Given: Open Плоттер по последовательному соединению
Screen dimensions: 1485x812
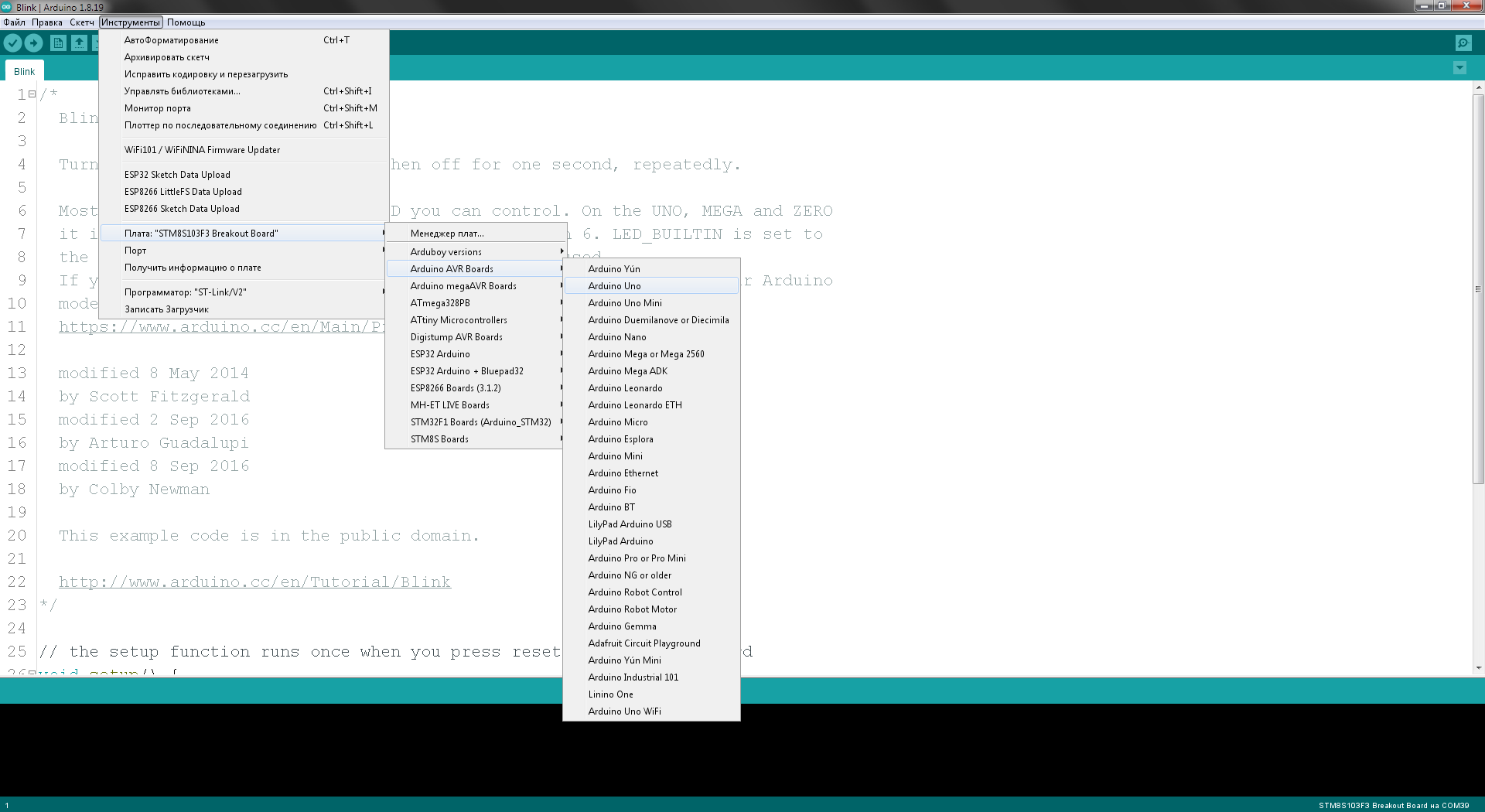Looking at the screenshot, I should [244, 125].
